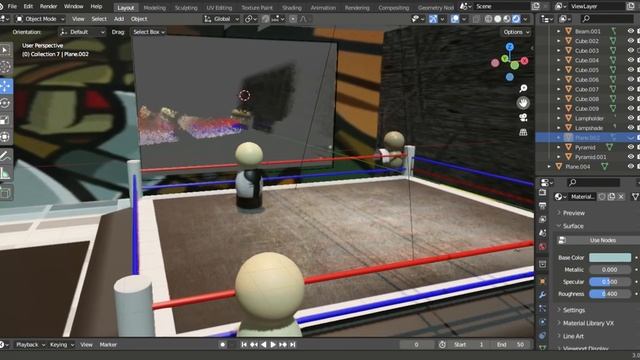
Task: Open the Add menu in viewport header
Action: pos(119,19)
